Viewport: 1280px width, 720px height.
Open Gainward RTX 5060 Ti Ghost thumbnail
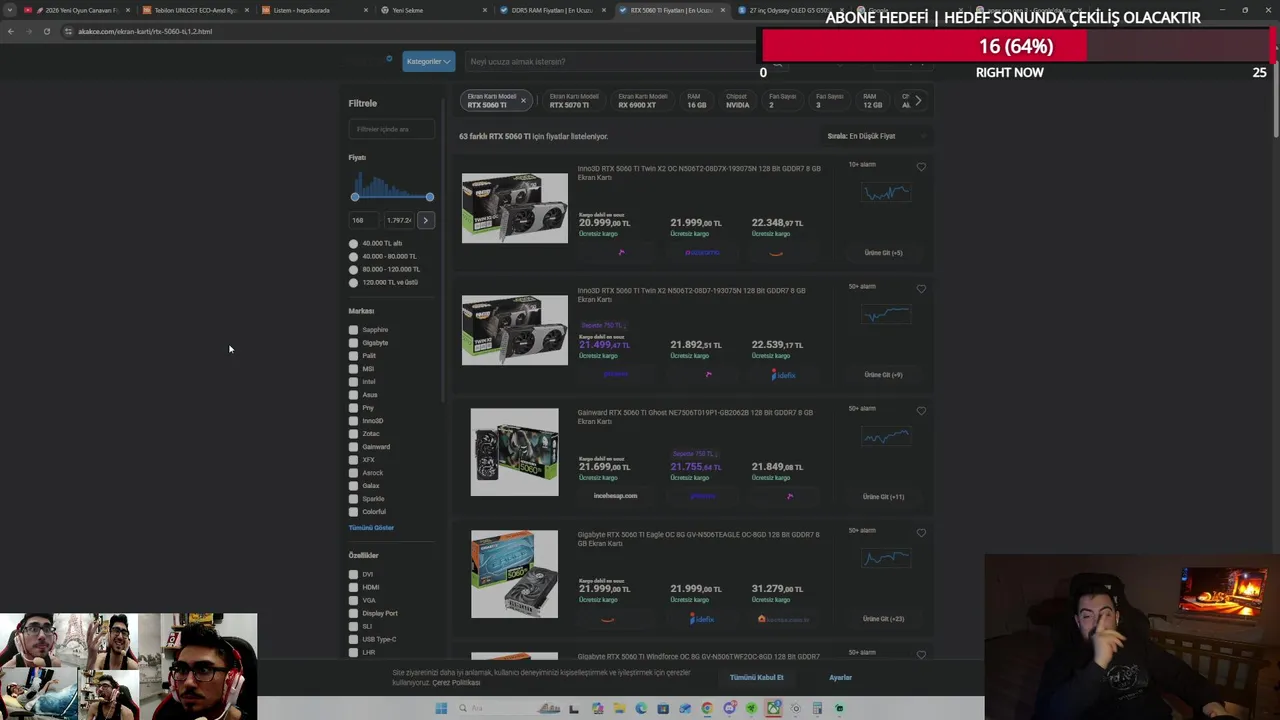[x=514, y=452]
